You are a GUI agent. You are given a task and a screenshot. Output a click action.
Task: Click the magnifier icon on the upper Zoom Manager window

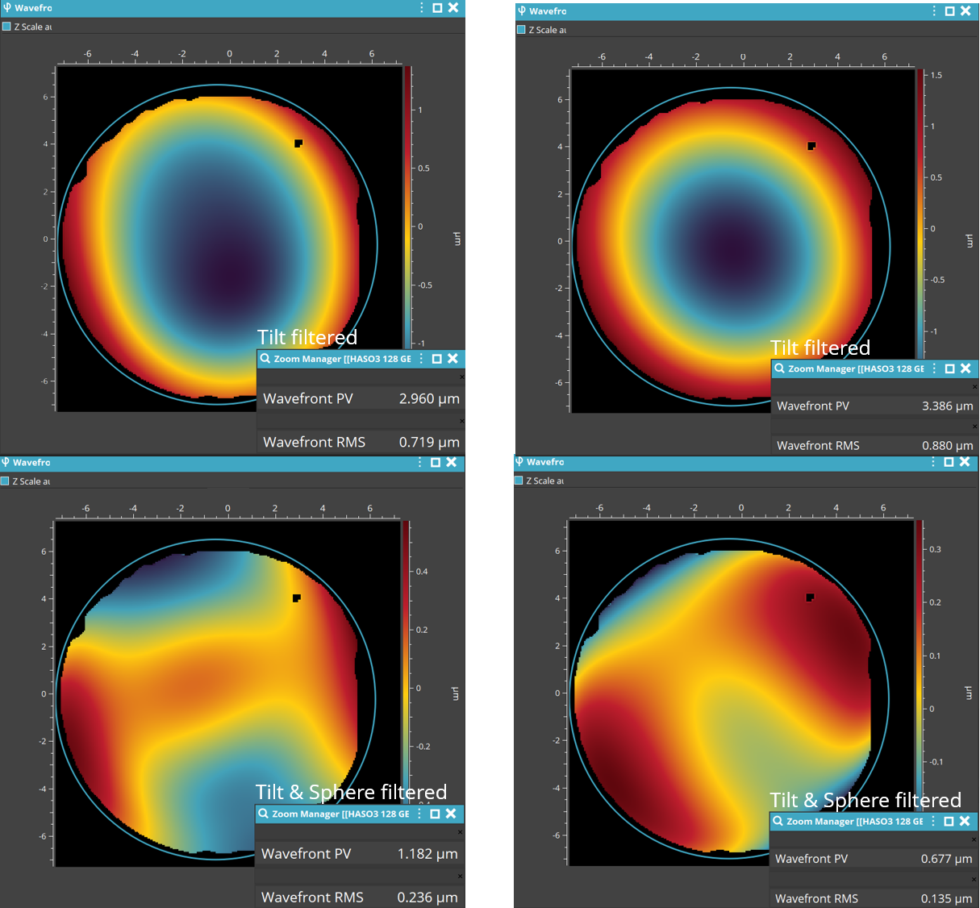coord(265,358)
